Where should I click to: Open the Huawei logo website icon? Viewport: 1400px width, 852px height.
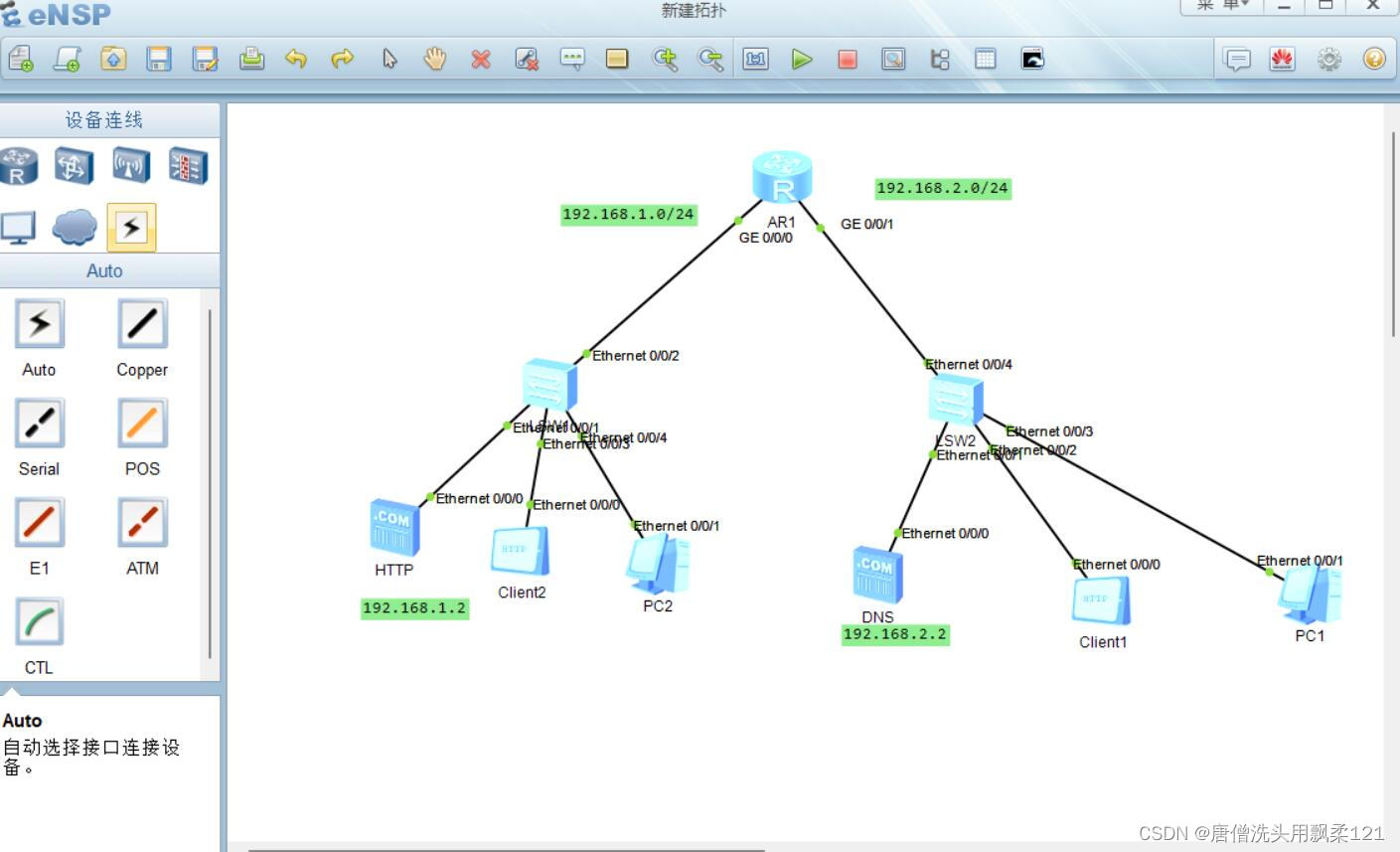(1283, 60)
